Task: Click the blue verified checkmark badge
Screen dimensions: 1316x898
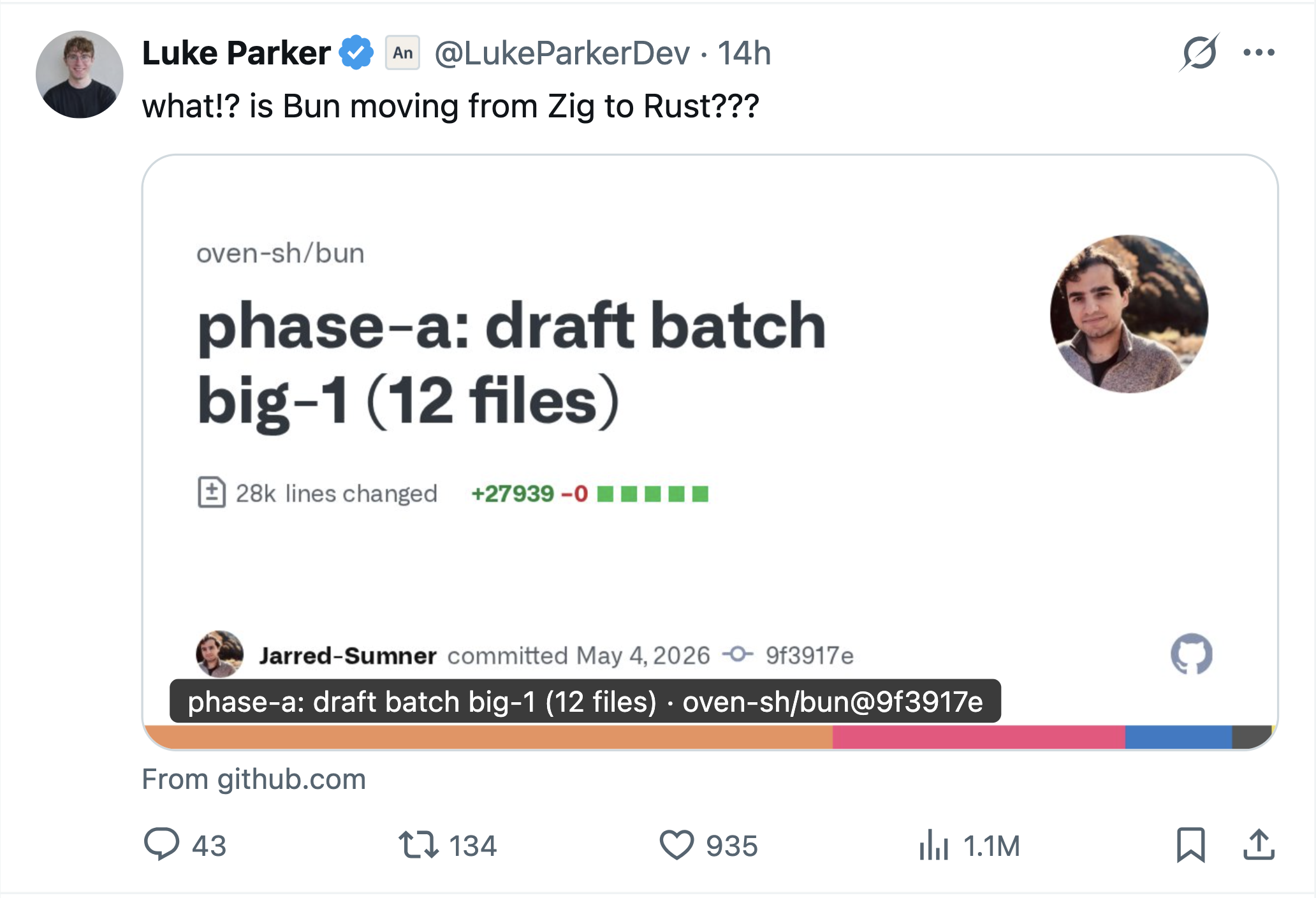Action: [x=356, y=52]
